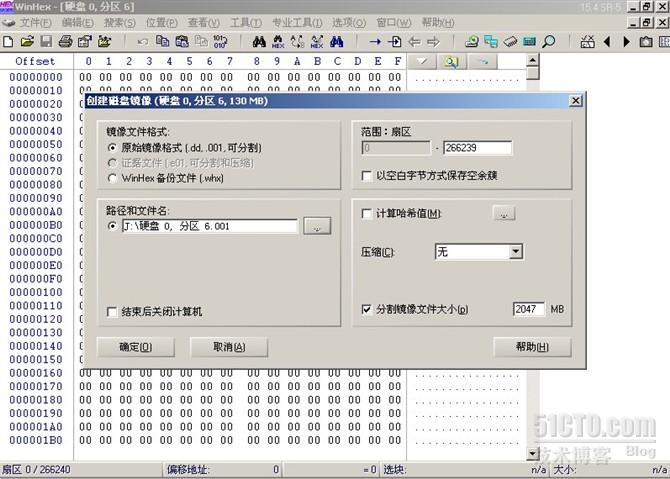670x479 pixels.
Task: Navigate back with the left hollow arrow
Action: point(414,41)
